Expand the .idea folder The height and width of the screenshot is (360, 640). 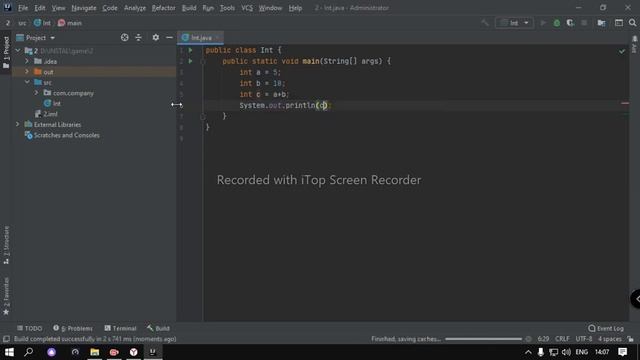point(27,61)
